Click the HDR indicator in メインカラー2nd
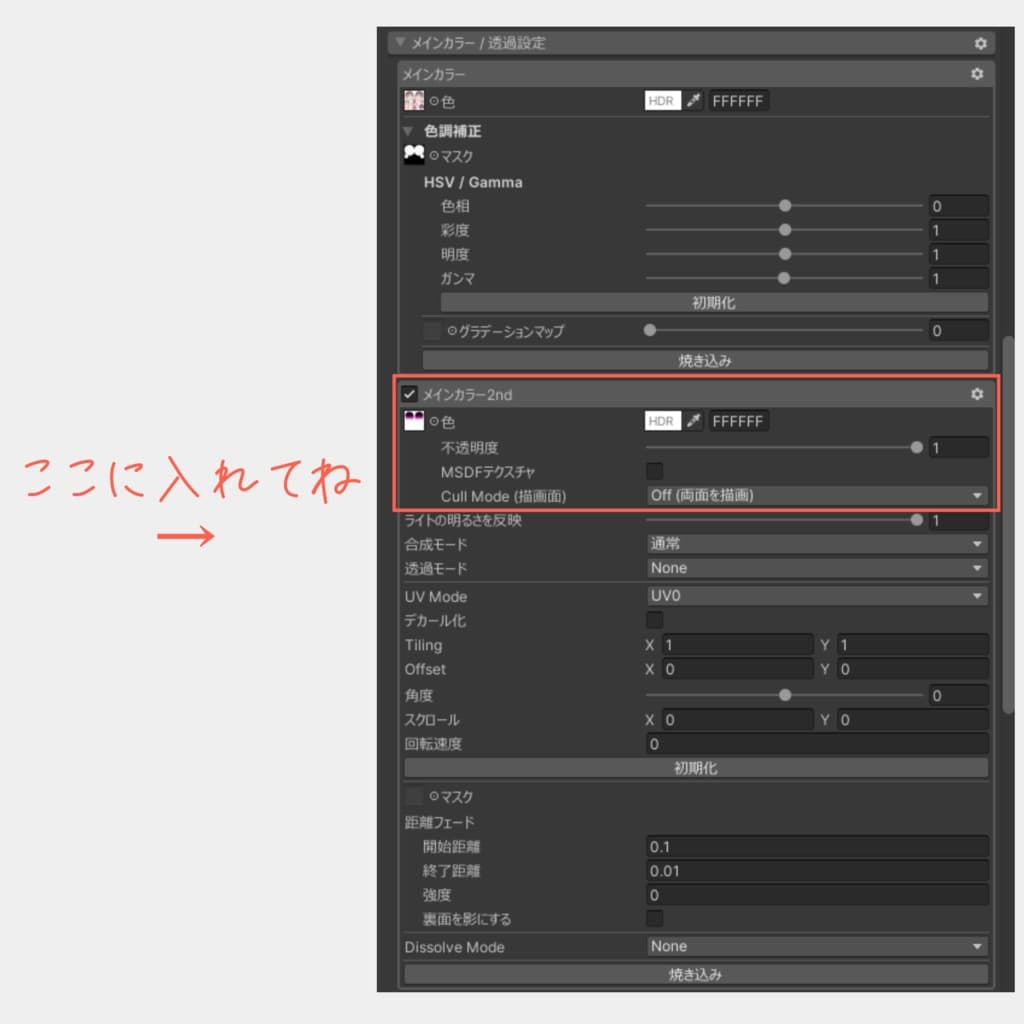Screen dimensions: 1024x1024 662,421
